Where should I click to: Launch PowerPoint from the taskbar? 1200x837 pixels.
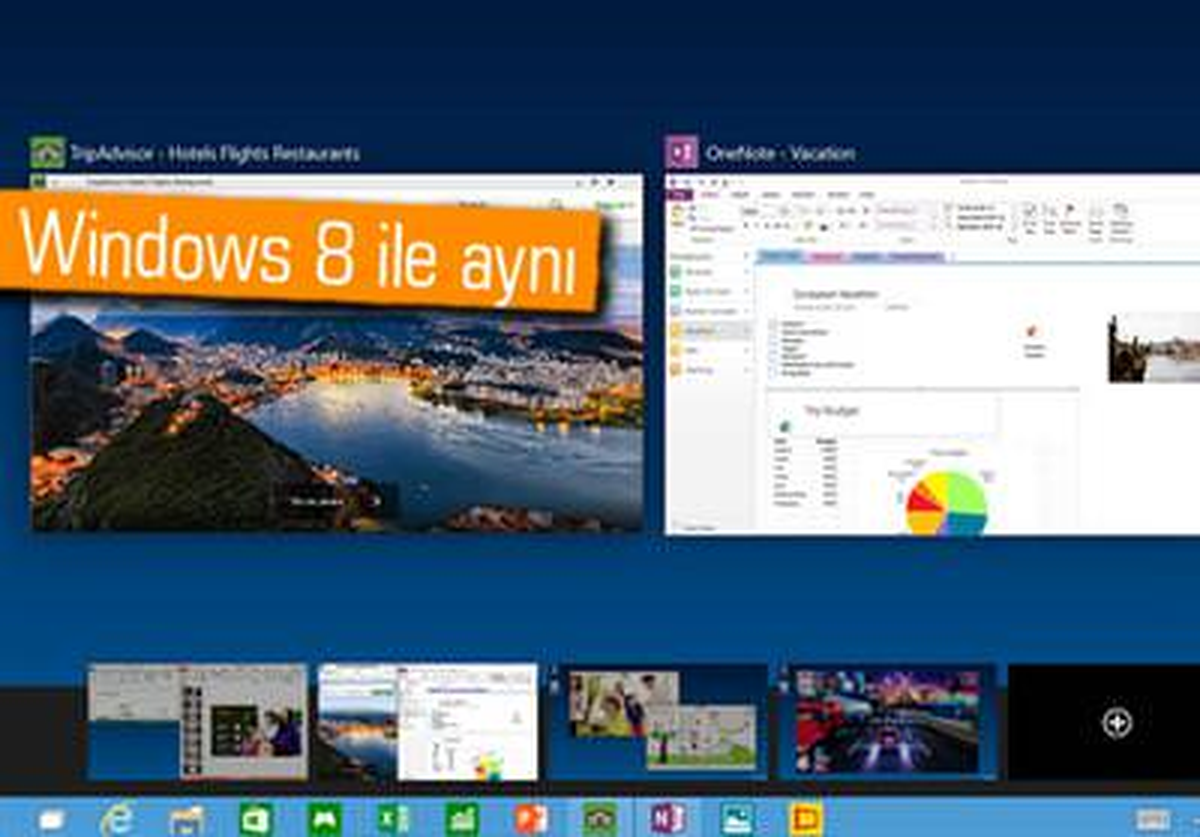(531, 819)
